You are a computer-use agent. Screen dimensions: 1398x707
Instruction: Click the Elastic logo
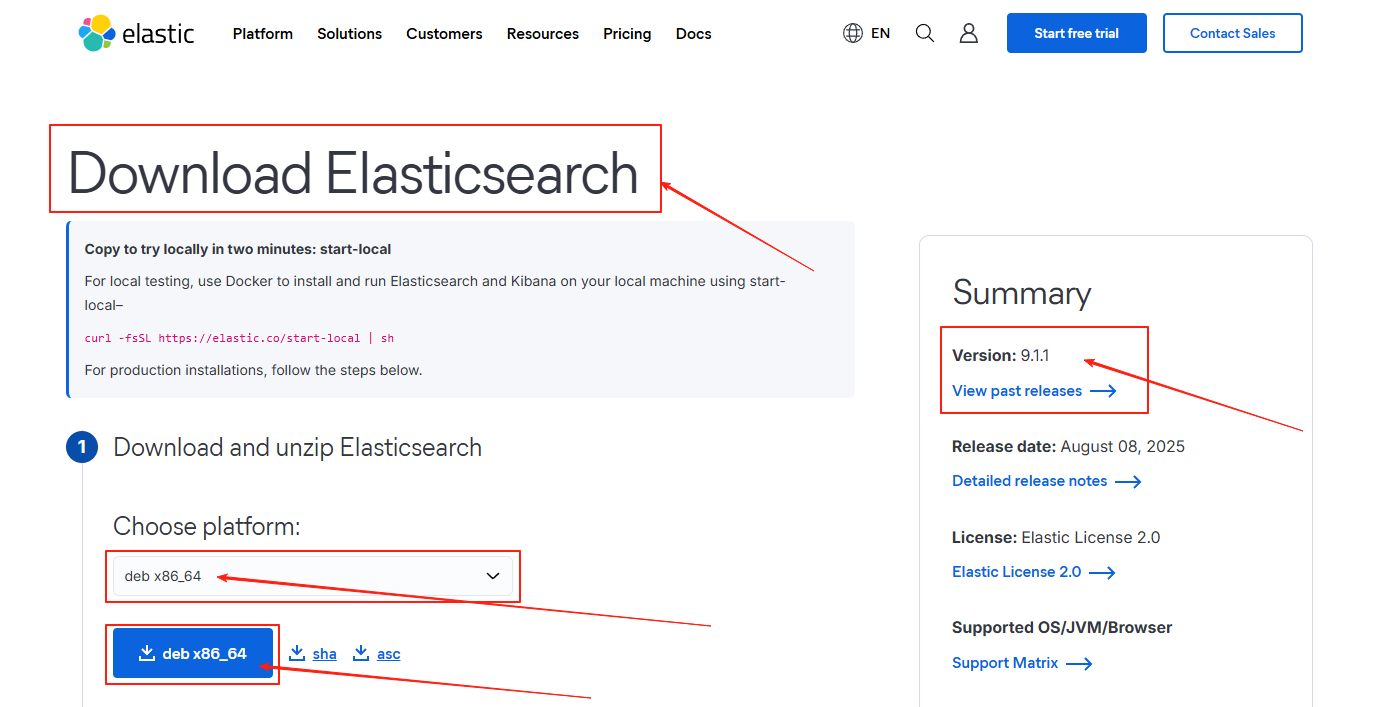tap(136, 33)
